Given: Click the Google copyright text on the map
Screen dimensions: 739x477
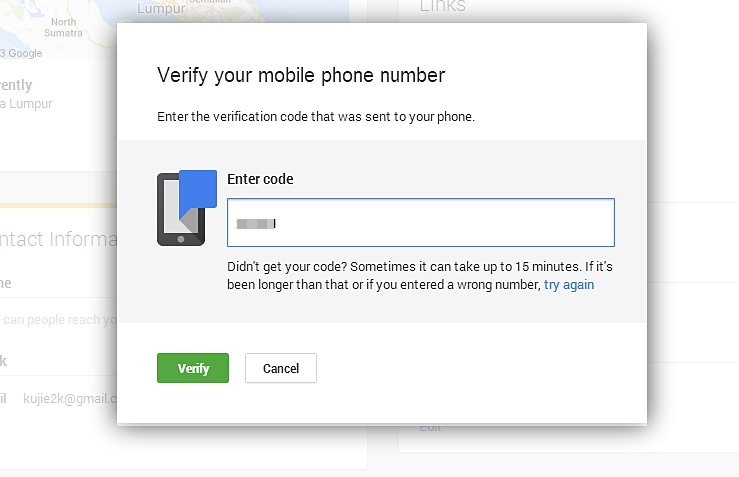Looking at the screenshot, I should (22, 53).
